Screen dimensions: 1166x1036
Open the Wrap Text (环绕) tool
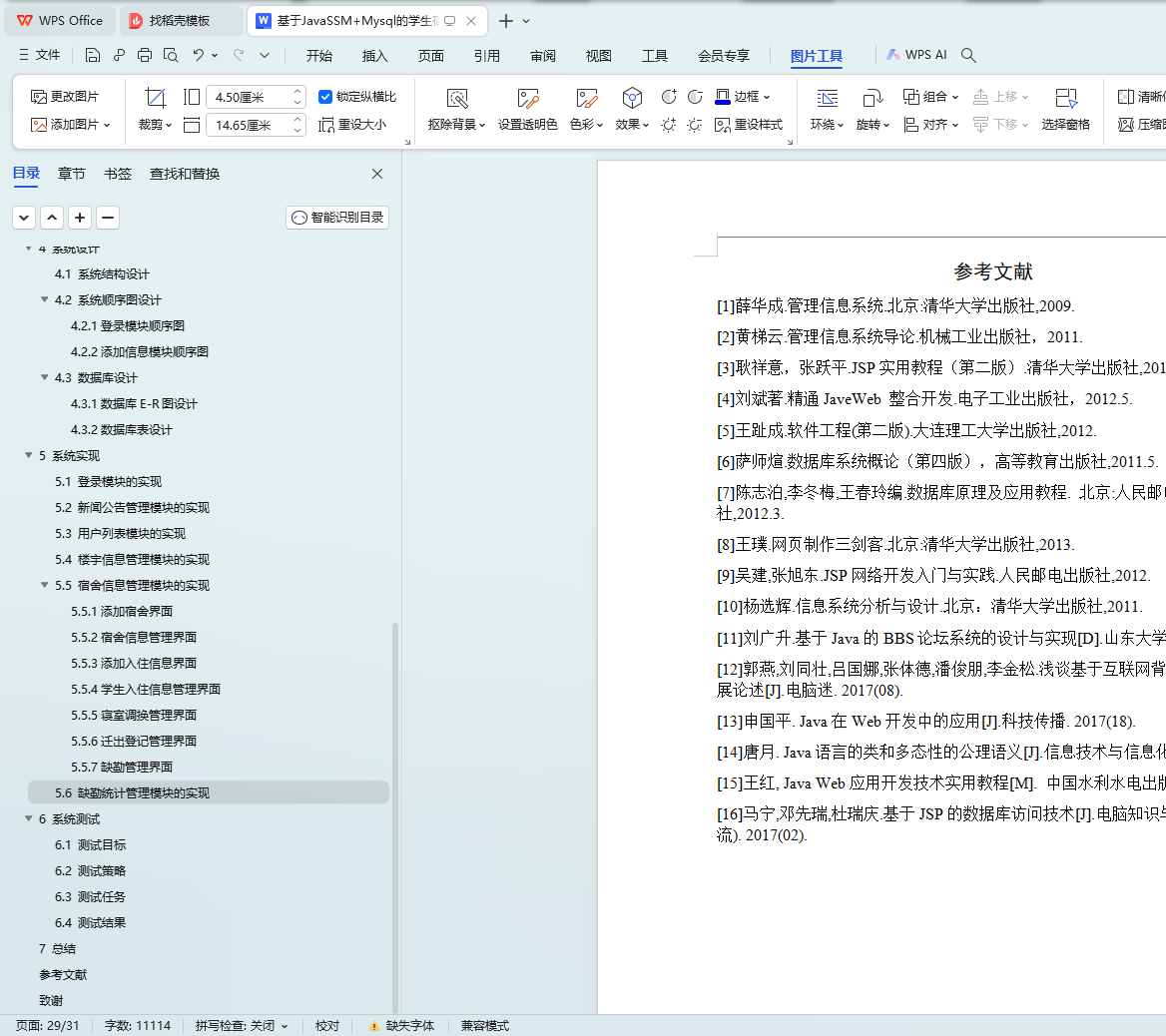coord(827,110)
